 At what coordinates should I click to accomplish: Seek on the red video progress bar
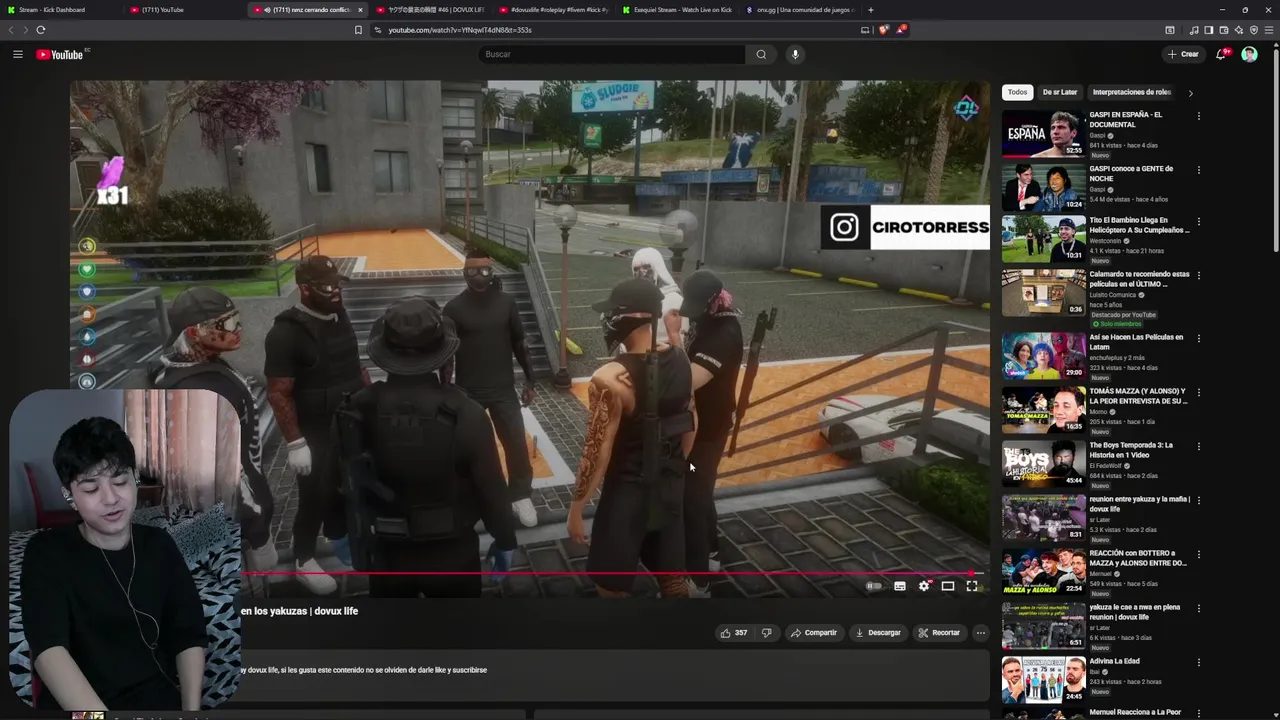coord(610,574)
